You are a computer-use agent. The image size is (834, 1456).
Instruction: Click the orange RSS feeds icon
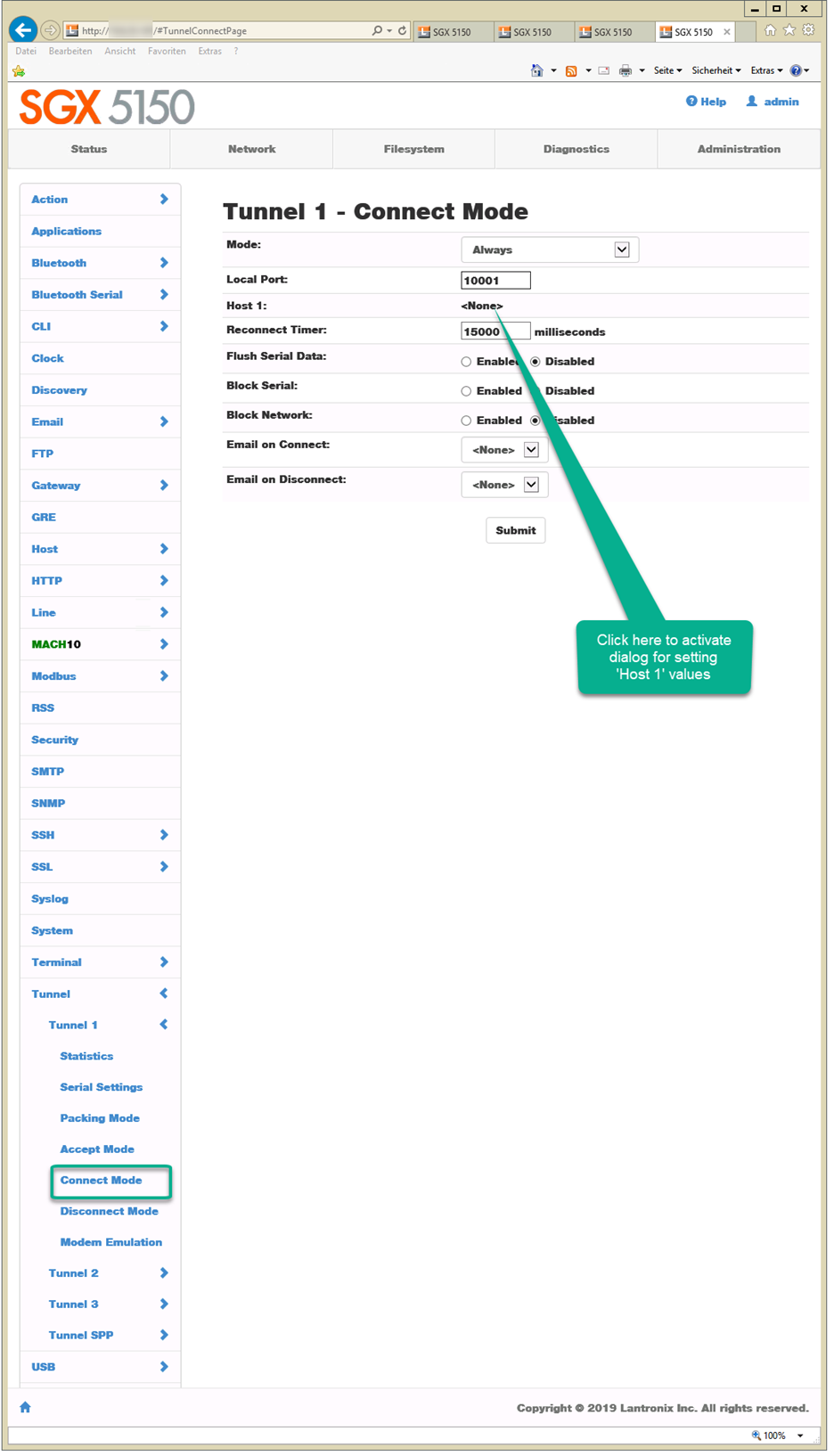(x=571, y=70)
